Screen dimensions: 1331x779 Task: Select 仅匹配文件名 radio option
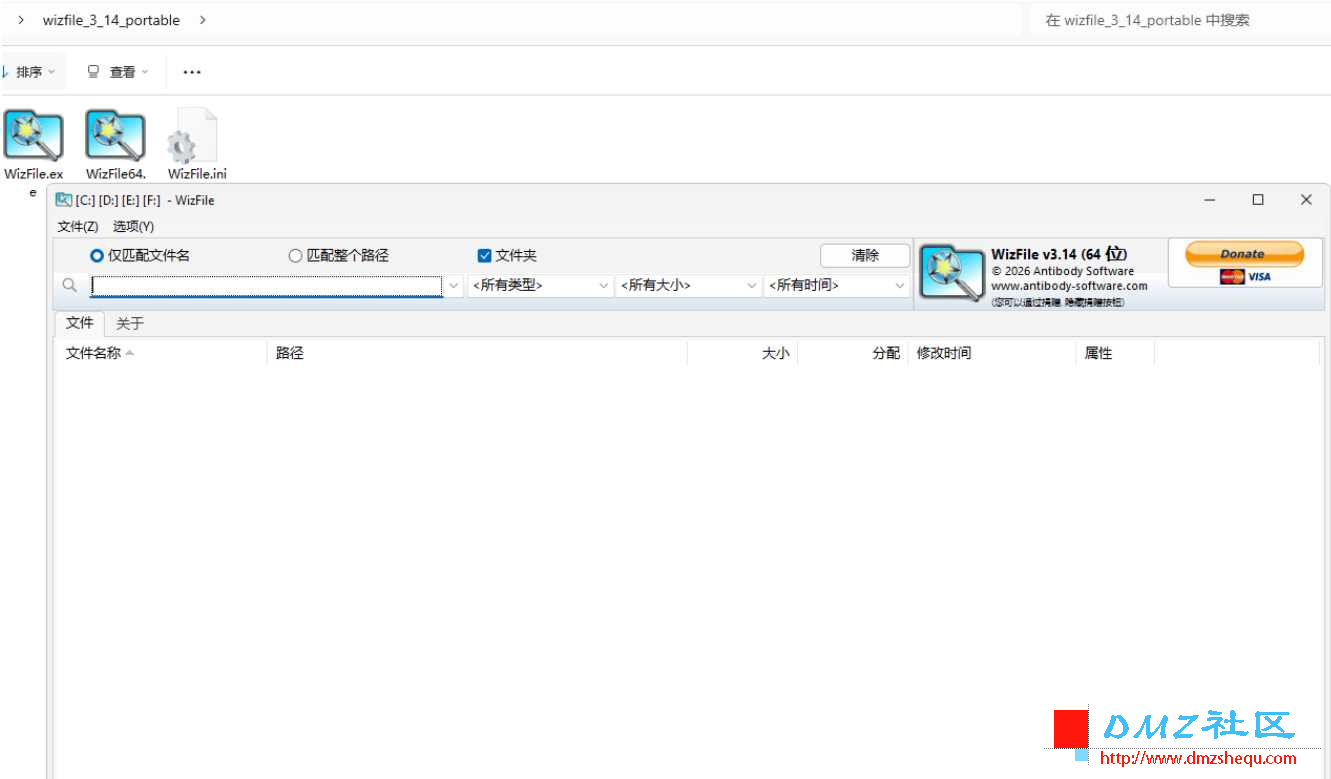pyautogui.click(x=97, y=256)
